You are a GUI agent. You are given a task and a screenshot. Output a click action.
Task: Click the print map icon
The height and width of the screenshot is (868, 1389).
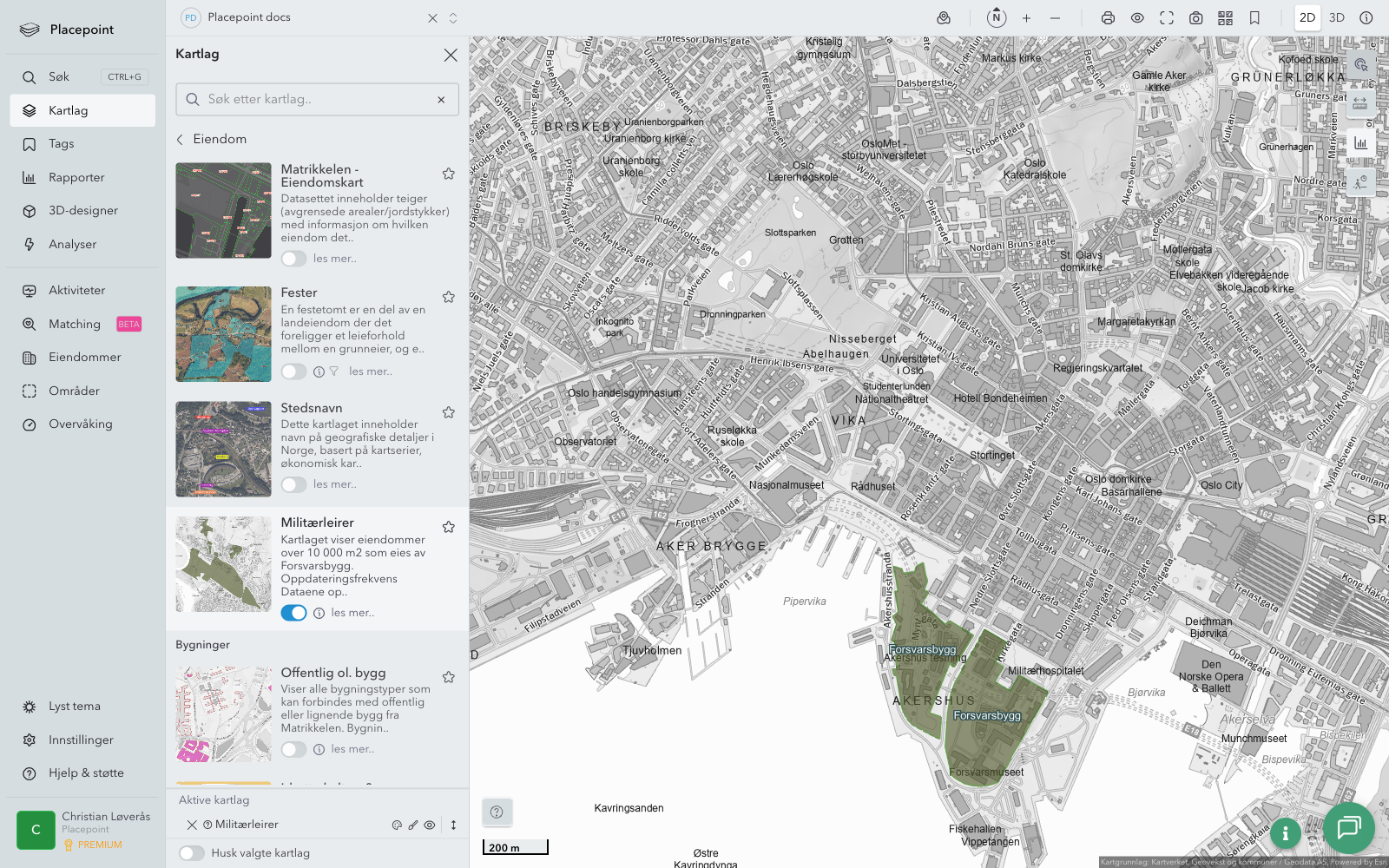click(x=1108, y=18)
